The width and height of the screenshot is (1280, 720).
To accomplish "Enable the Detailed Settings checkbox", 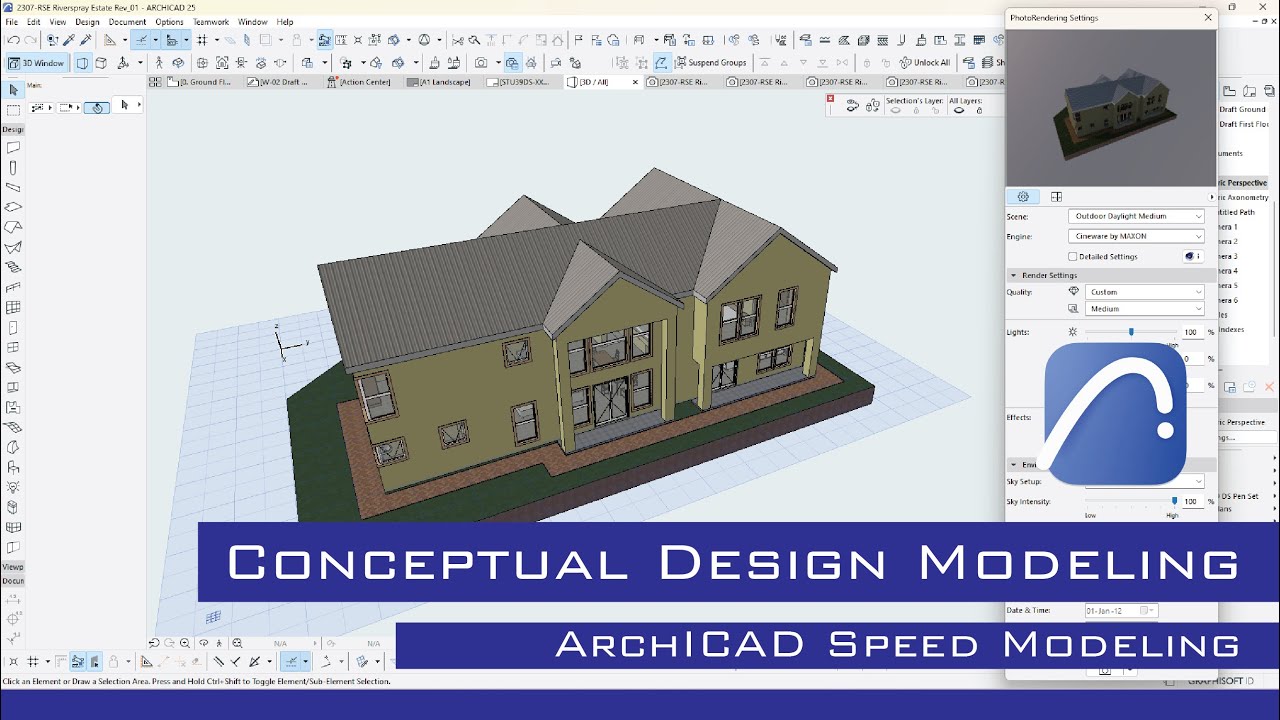I will tap(1073, 257).
